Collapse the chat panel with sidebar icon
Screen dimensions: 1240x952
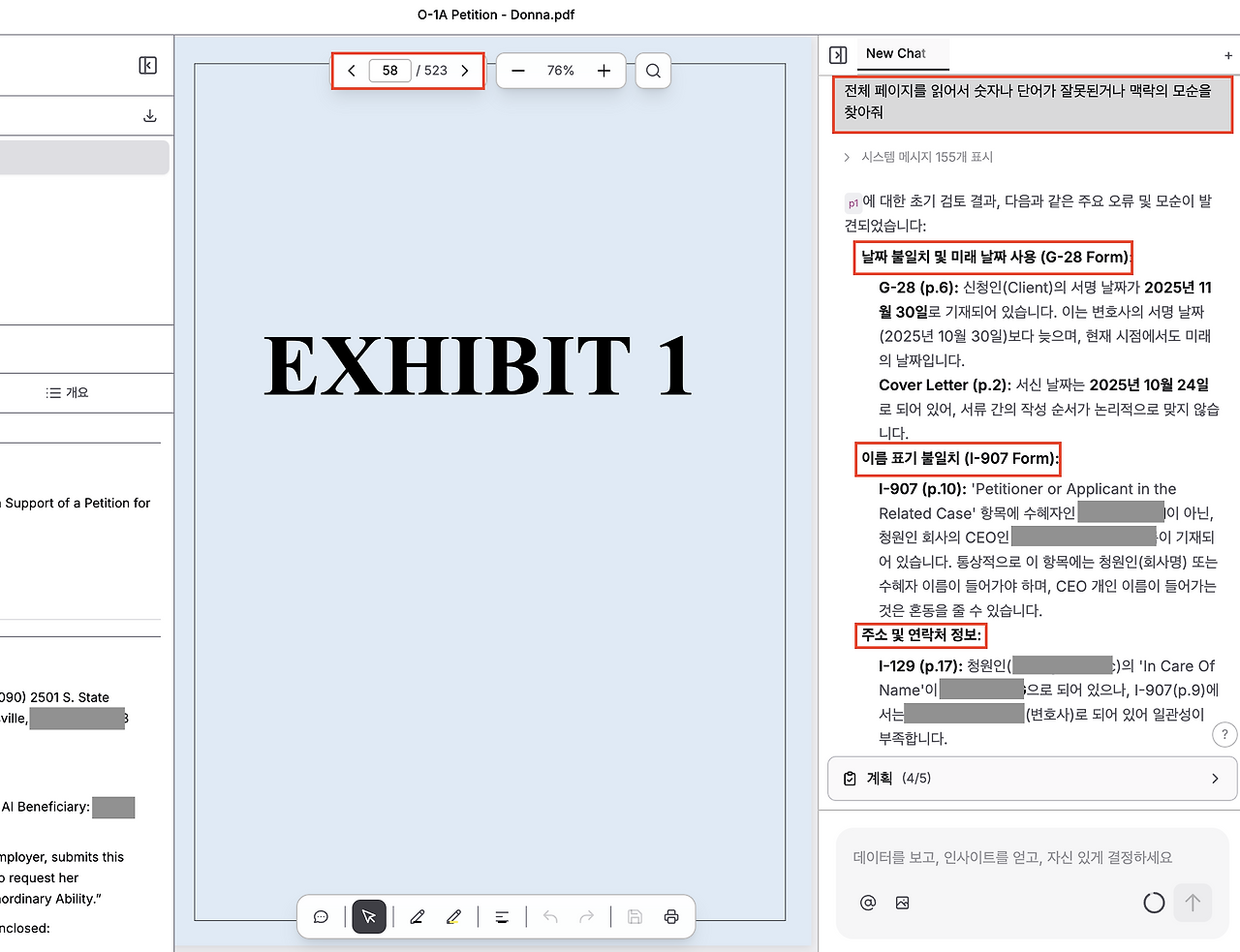point(838,55)
